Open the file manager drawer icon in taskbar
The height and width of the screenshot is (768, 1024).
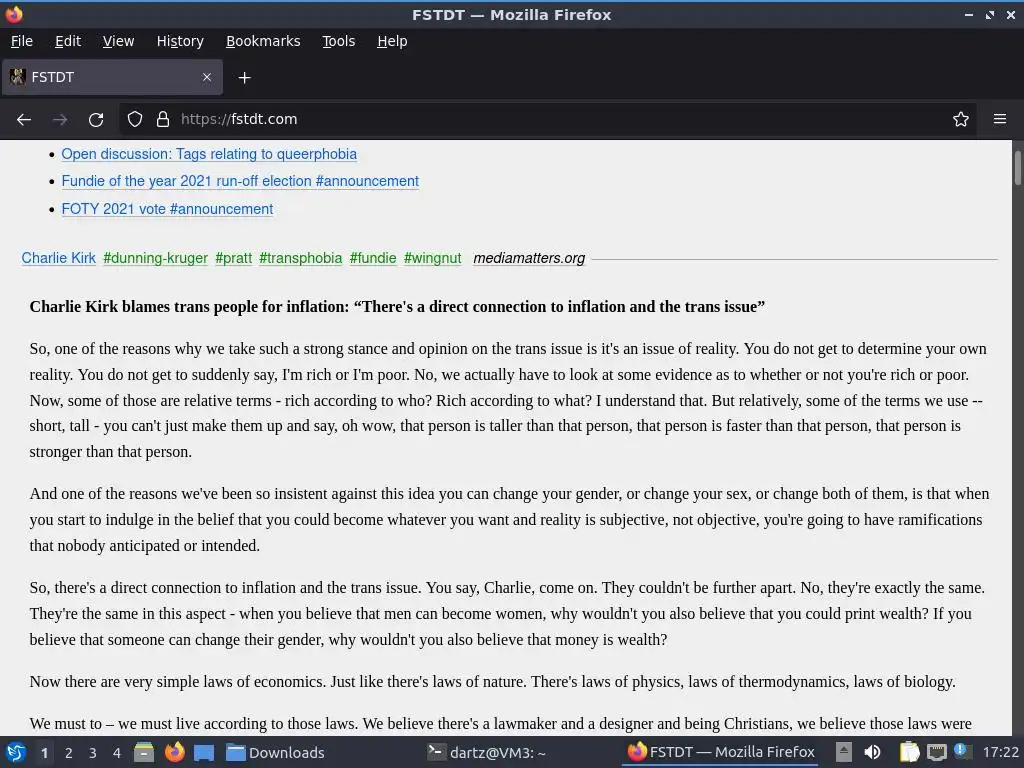pos(144,752)
